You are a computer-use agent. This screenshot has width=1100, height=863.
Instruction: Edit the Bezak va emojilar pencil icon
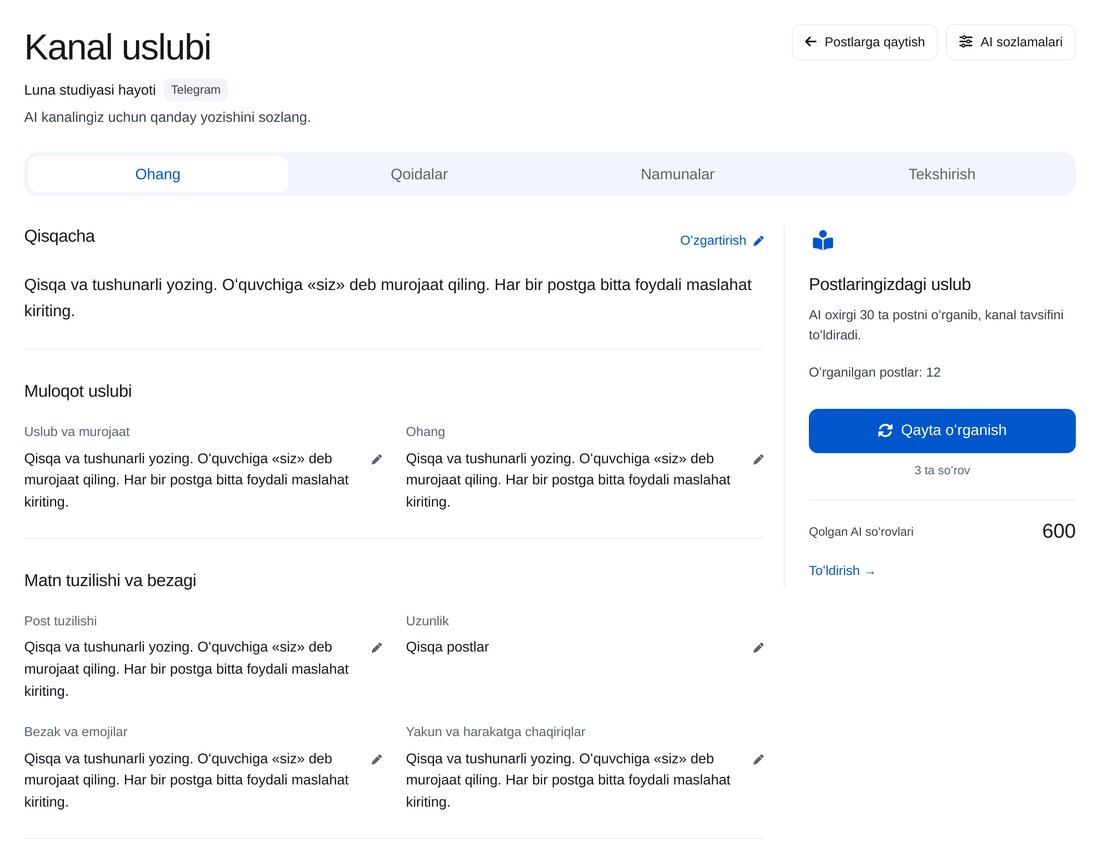[377, 759]
